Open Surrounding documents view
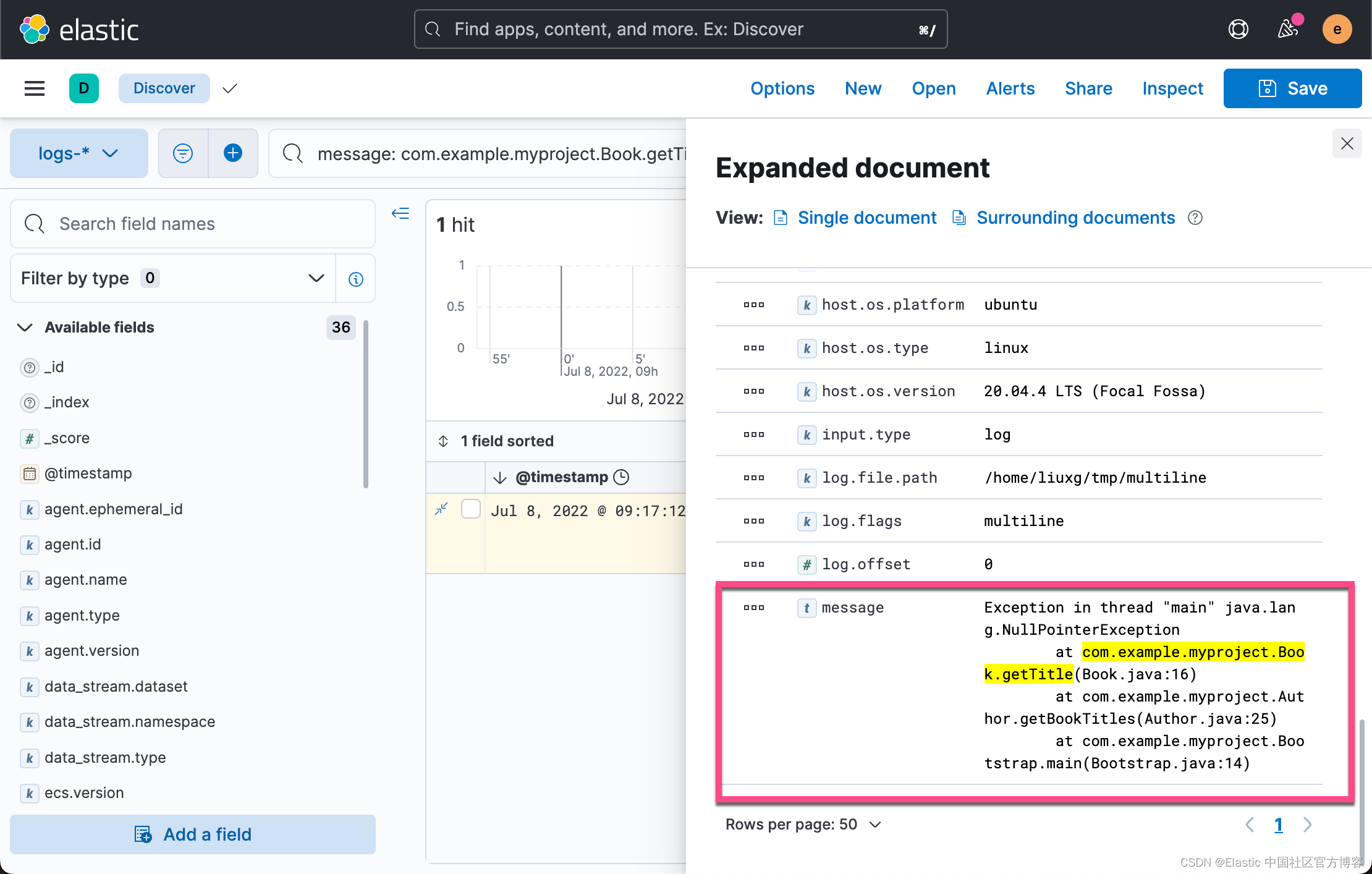 coord(1075,218)
